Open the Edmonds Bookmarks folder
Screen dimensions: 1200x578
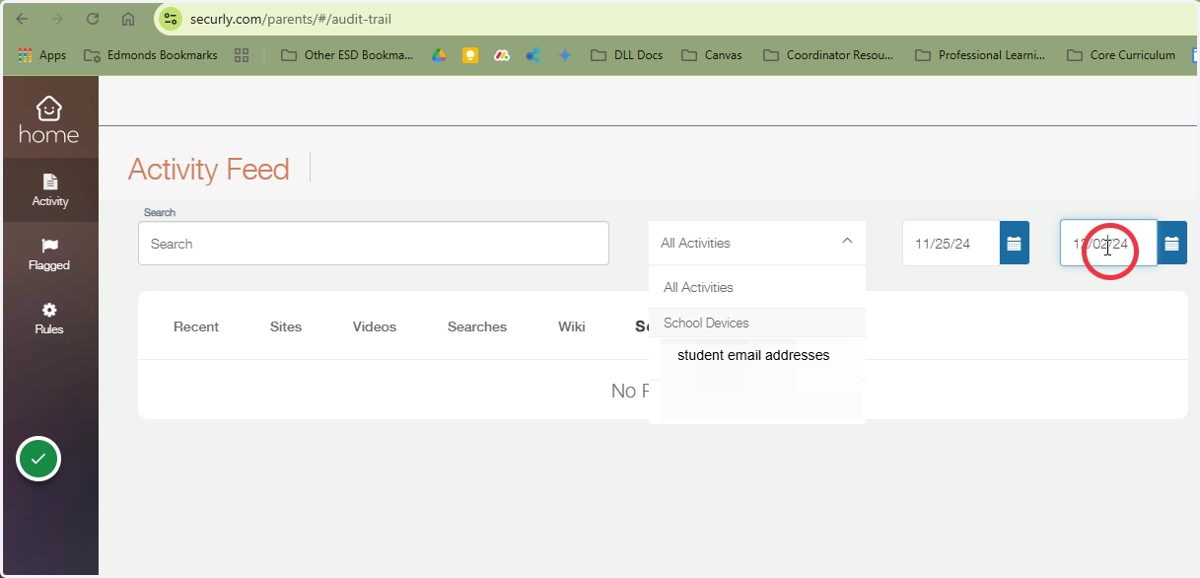[151, 55]
